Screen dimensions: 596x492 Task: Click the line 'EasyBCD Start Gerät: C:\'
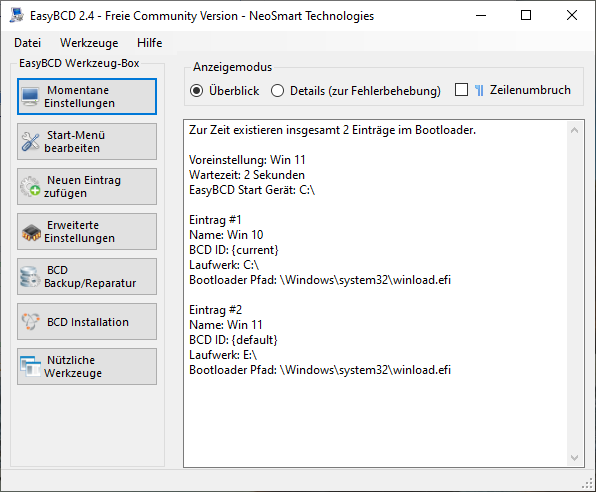252,190
